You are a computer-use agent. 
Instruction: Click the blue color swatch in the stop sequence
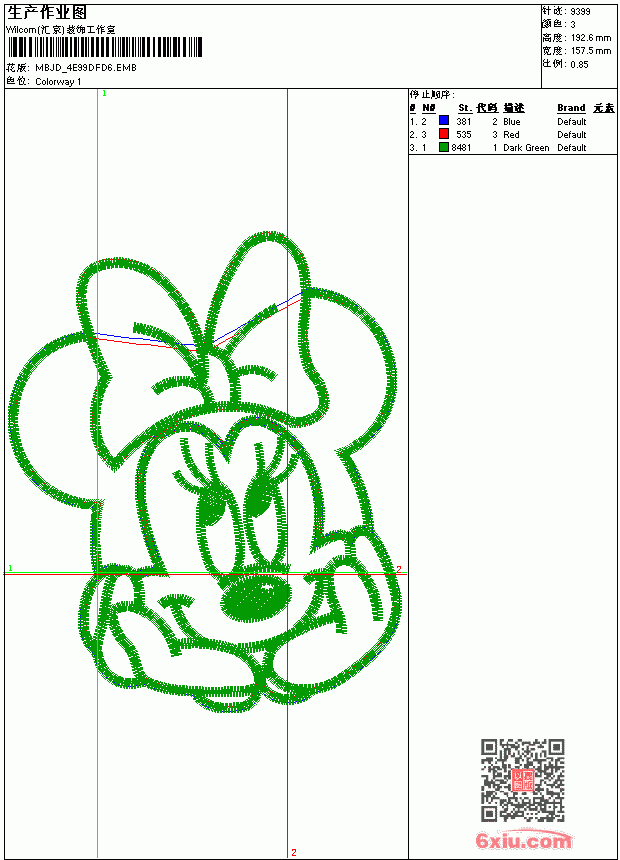point(444,121)
